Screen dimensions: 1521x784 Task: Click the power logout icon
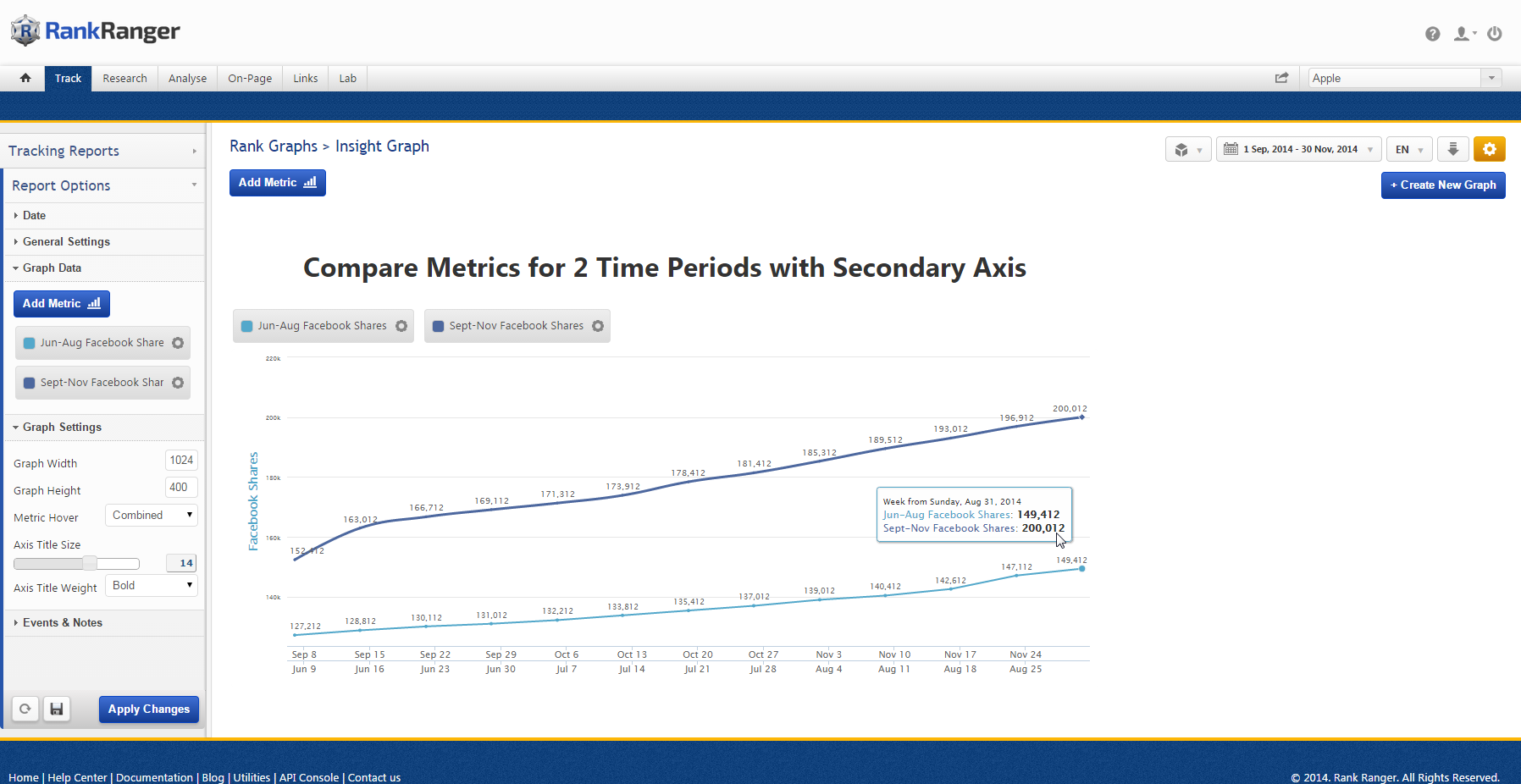point(1495,34)
